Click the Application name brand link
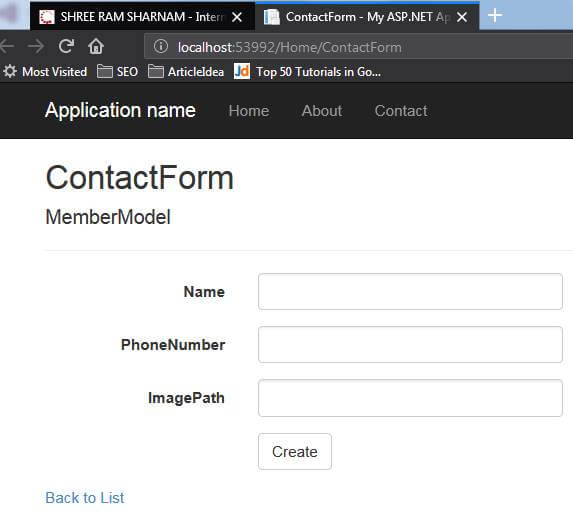This screenshot has width=573, height=513. [120, 110]
